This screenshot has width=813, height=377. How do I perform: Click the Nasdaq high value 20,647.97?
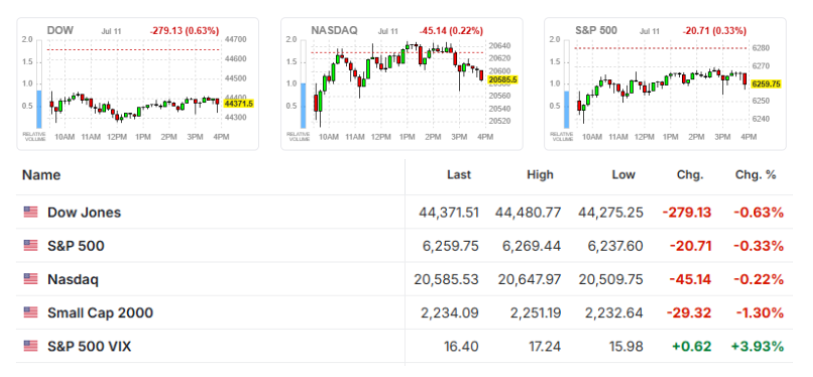529,280
